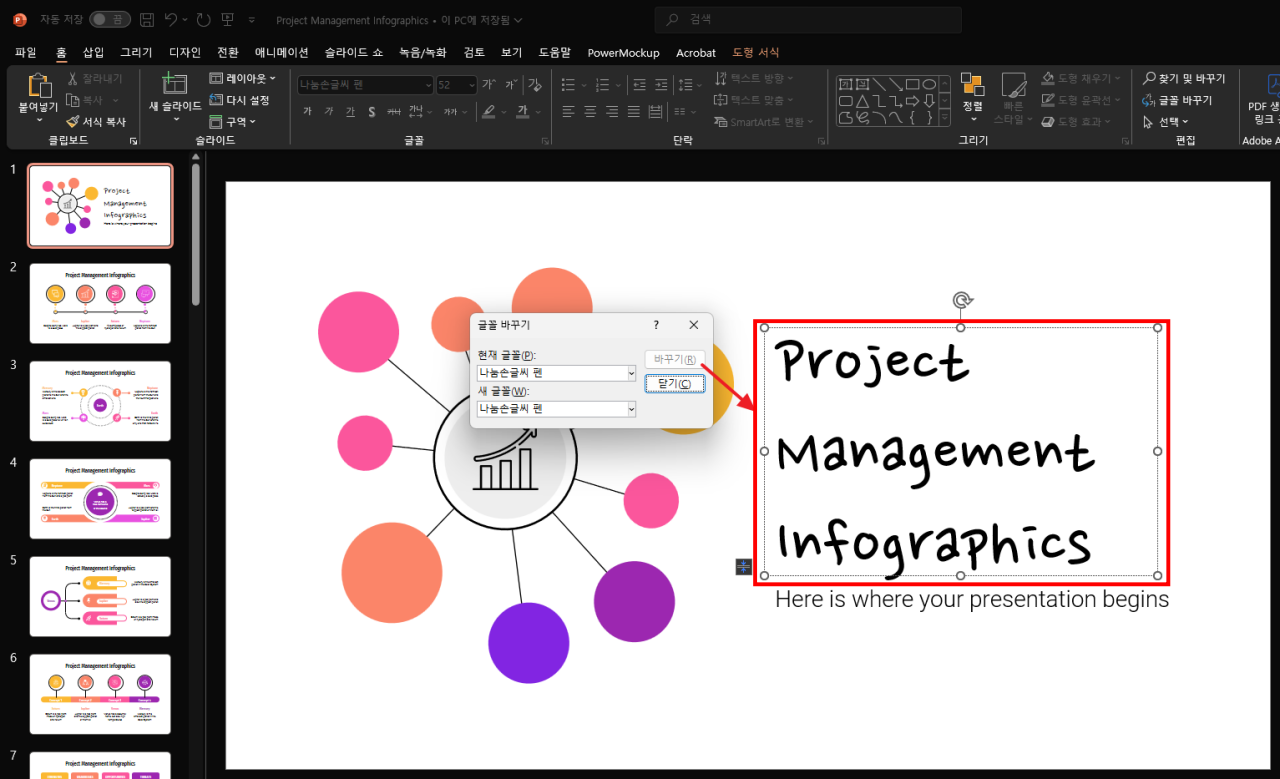1280x779 pixels.
Task: Open the File (파일) menu tab
Action: click(26, 52)
